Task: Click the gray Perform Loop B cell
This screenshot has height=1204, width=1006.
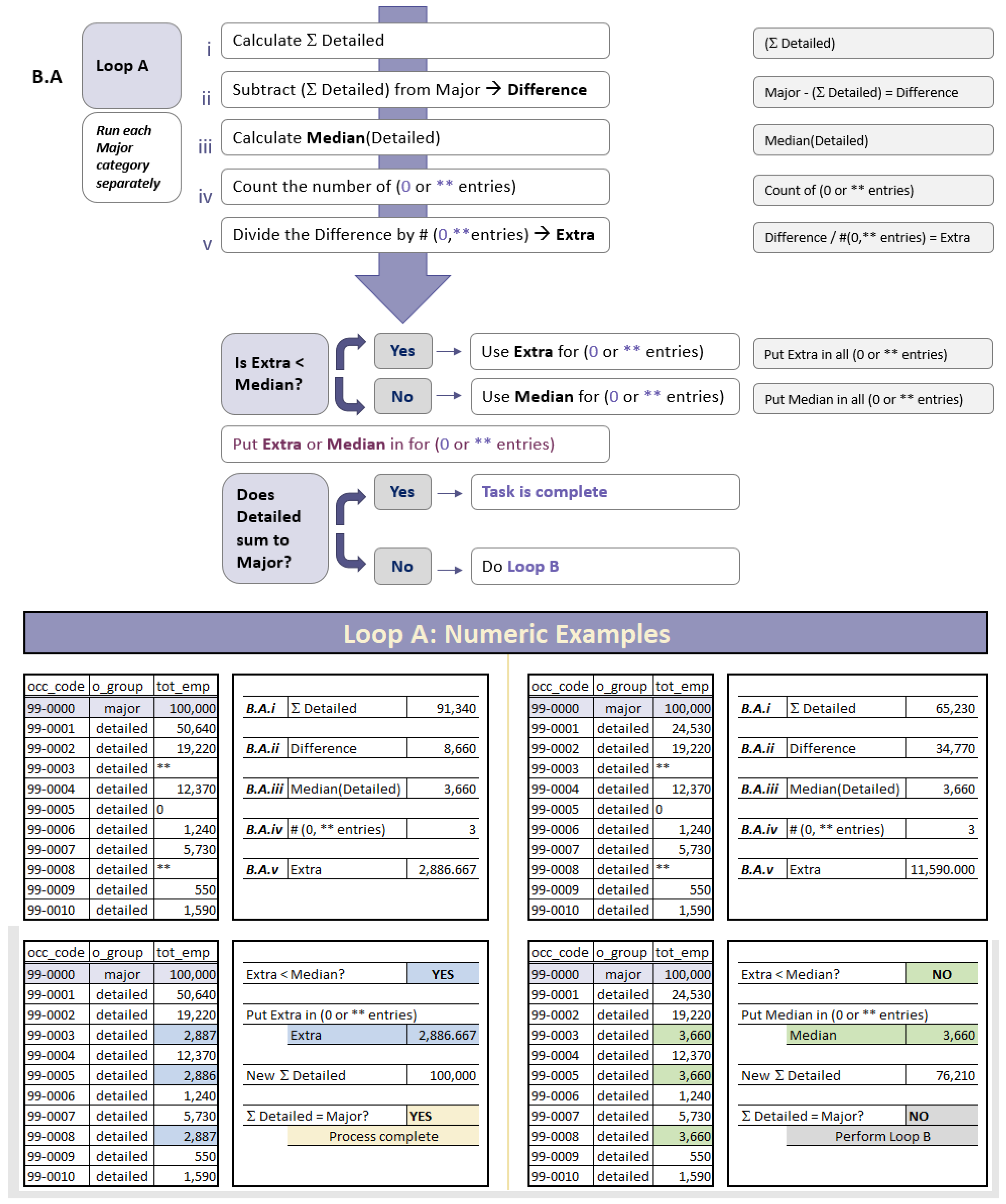Action: pyautogui.click(x=882, y=1136)
